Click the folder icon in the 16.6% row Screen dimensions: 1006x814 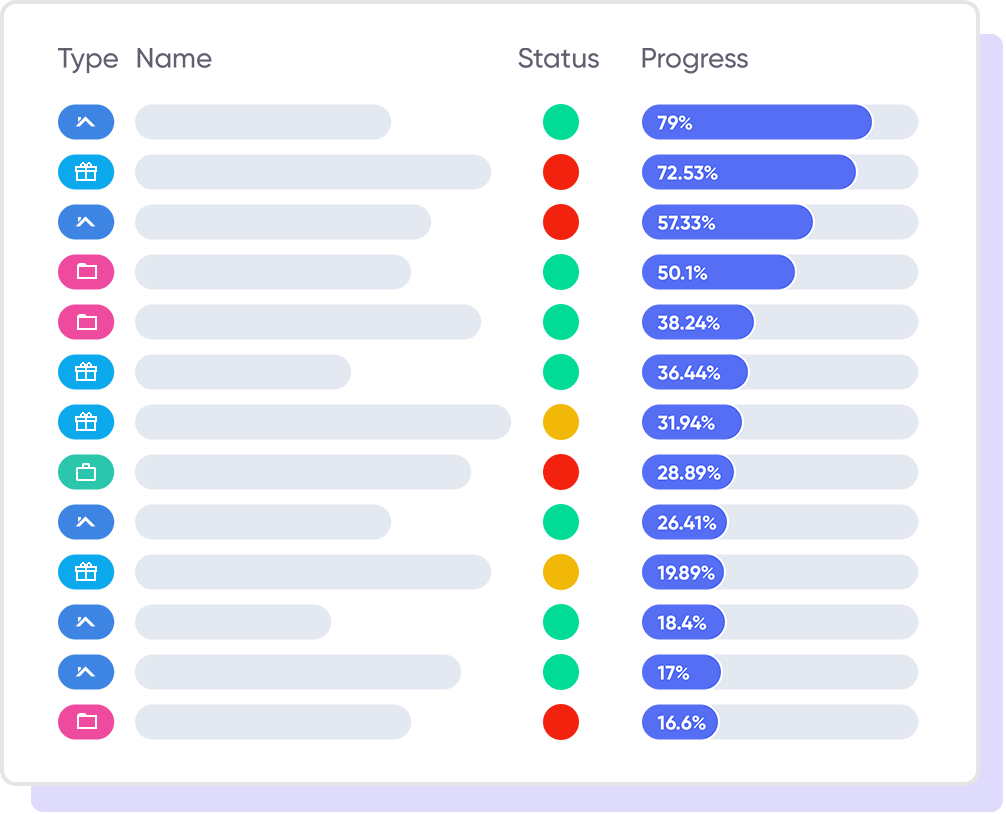tap(86, 722)
